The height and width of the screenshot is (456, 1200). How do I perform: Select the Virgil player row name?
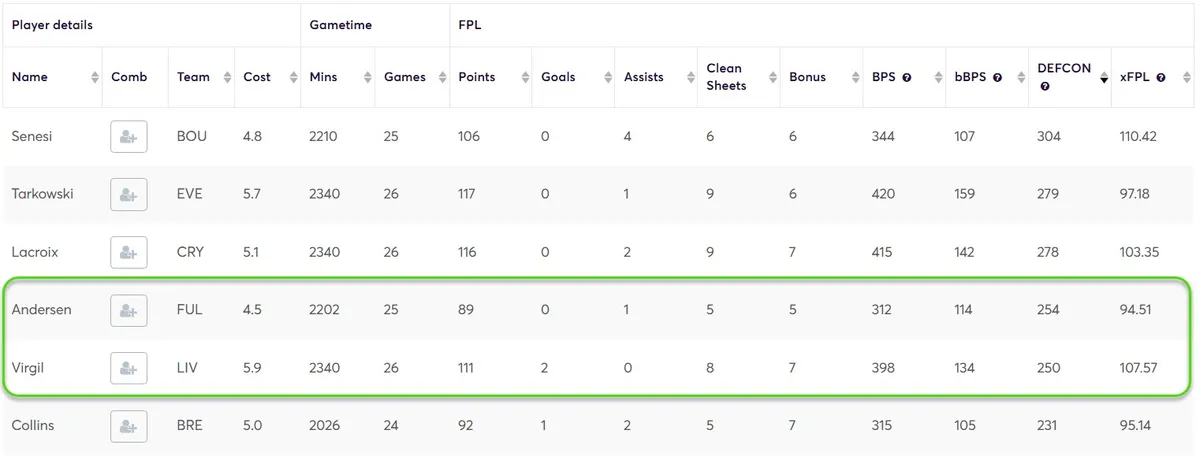28,368
